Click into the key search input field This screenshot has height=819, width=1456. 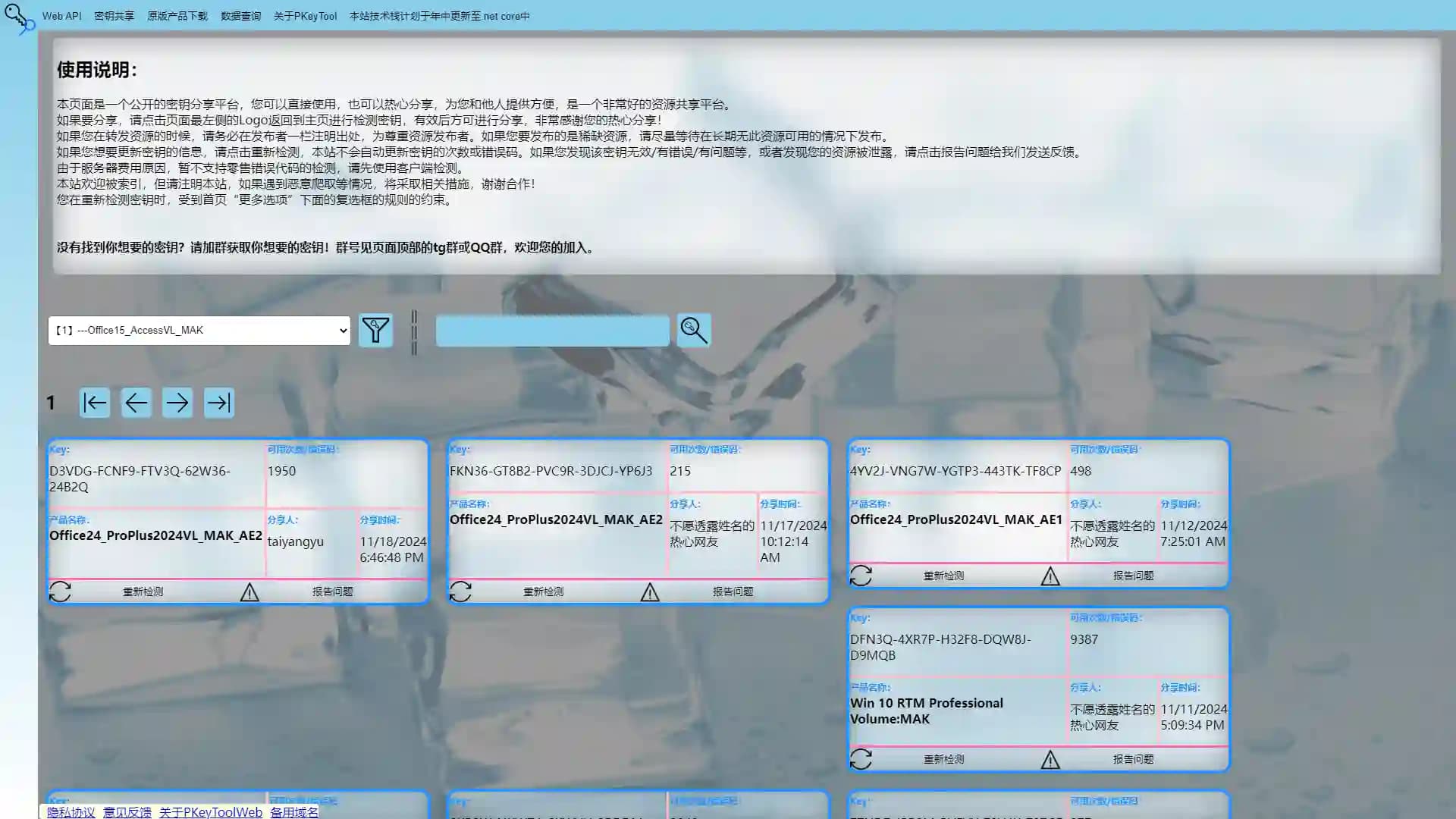point(553,331)
